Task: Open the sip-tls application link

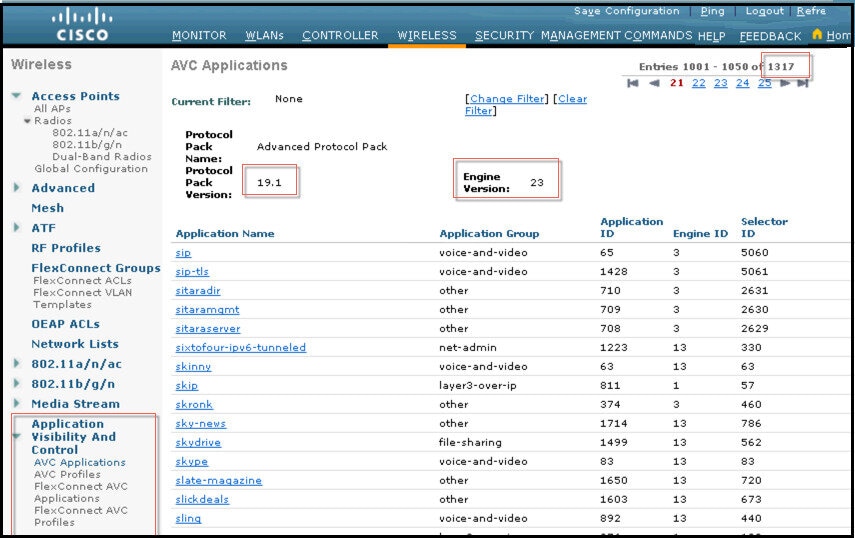Action: click(x=192, y=271)
